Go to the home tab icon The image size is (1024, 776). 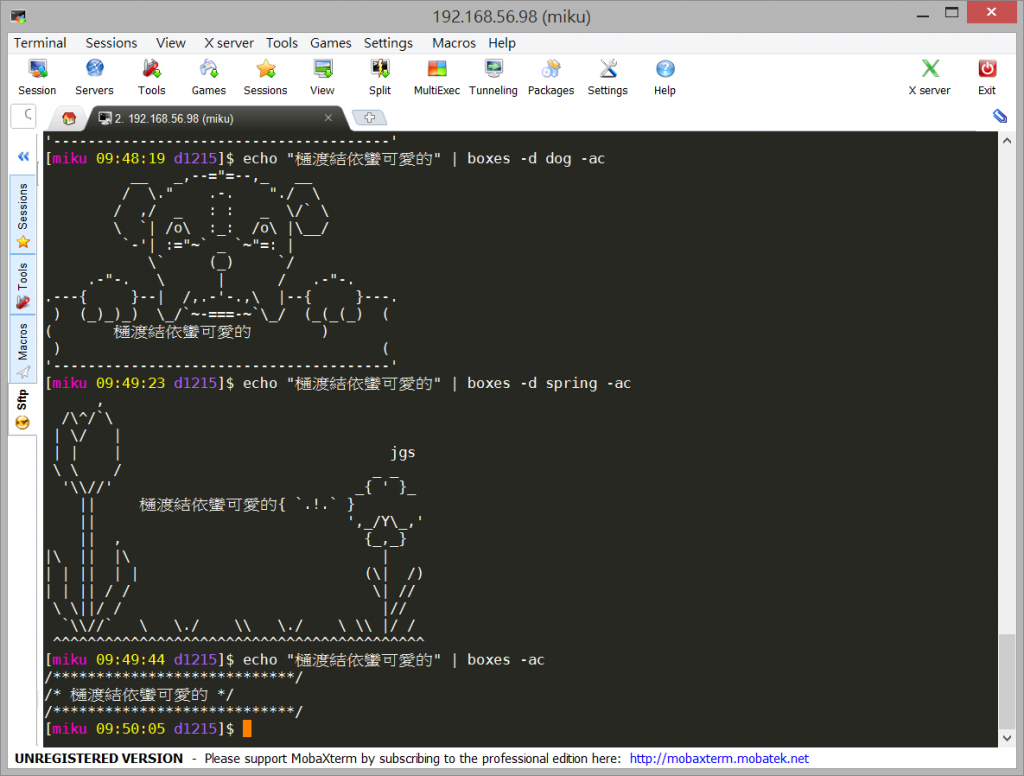pyautogui.click(x=69, y=118)
